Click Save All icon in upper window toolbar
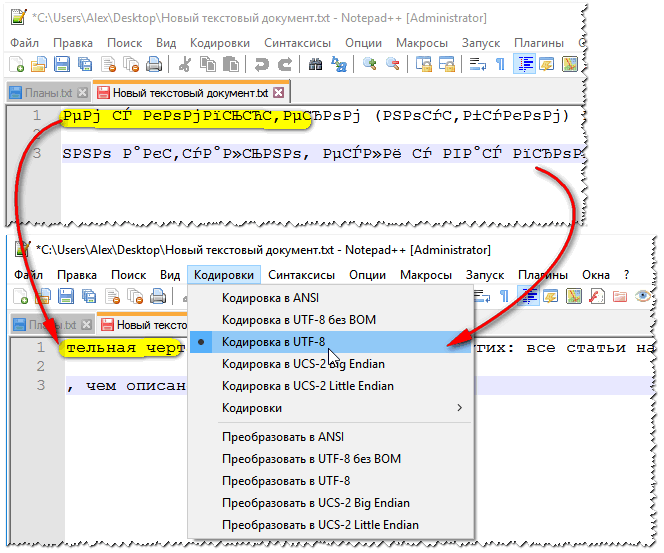 (85, 64)
